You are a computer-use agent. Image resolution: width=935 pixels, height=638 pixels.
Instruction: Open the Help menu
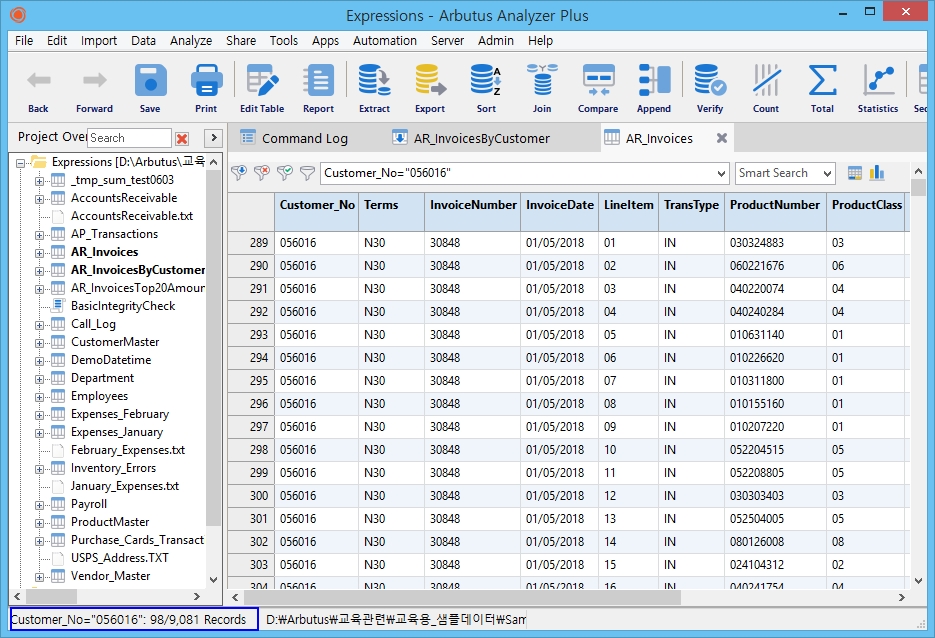(x=540, y=41)
